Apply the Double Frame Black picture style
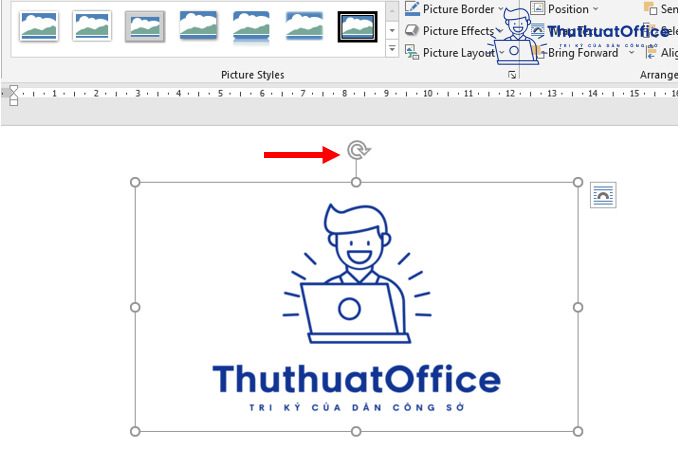678x470 pixels. pyautogui.click(x=358, y=27)
